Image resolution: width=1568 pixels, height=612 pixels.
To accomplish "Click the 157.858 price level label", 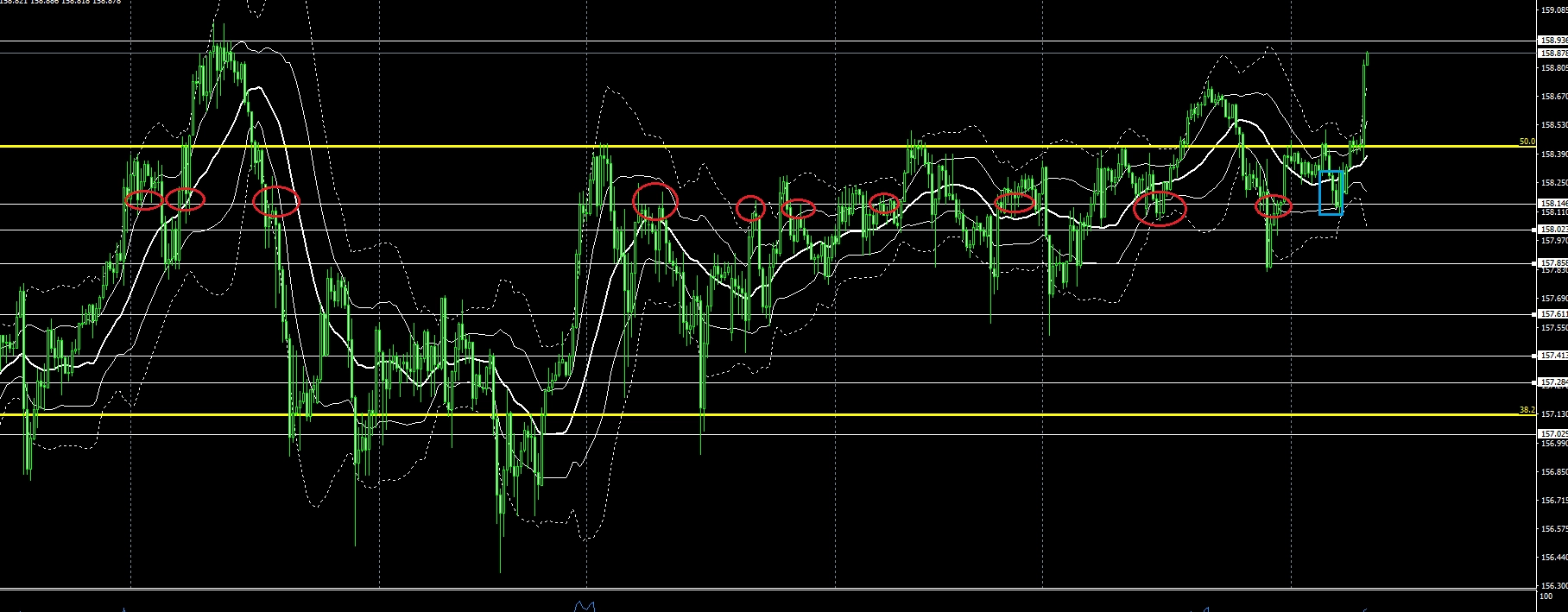I will coord(1553,263).
